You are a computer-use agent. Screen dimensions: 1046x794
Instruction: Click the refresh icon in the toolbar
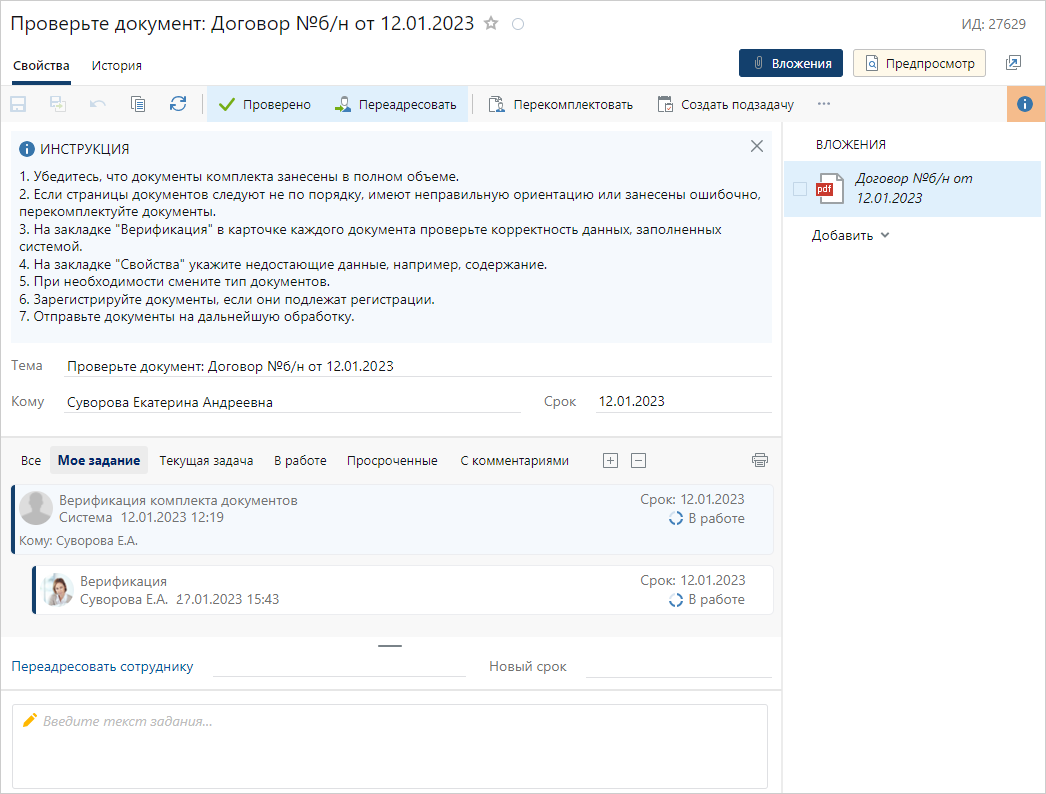(178, 104)
